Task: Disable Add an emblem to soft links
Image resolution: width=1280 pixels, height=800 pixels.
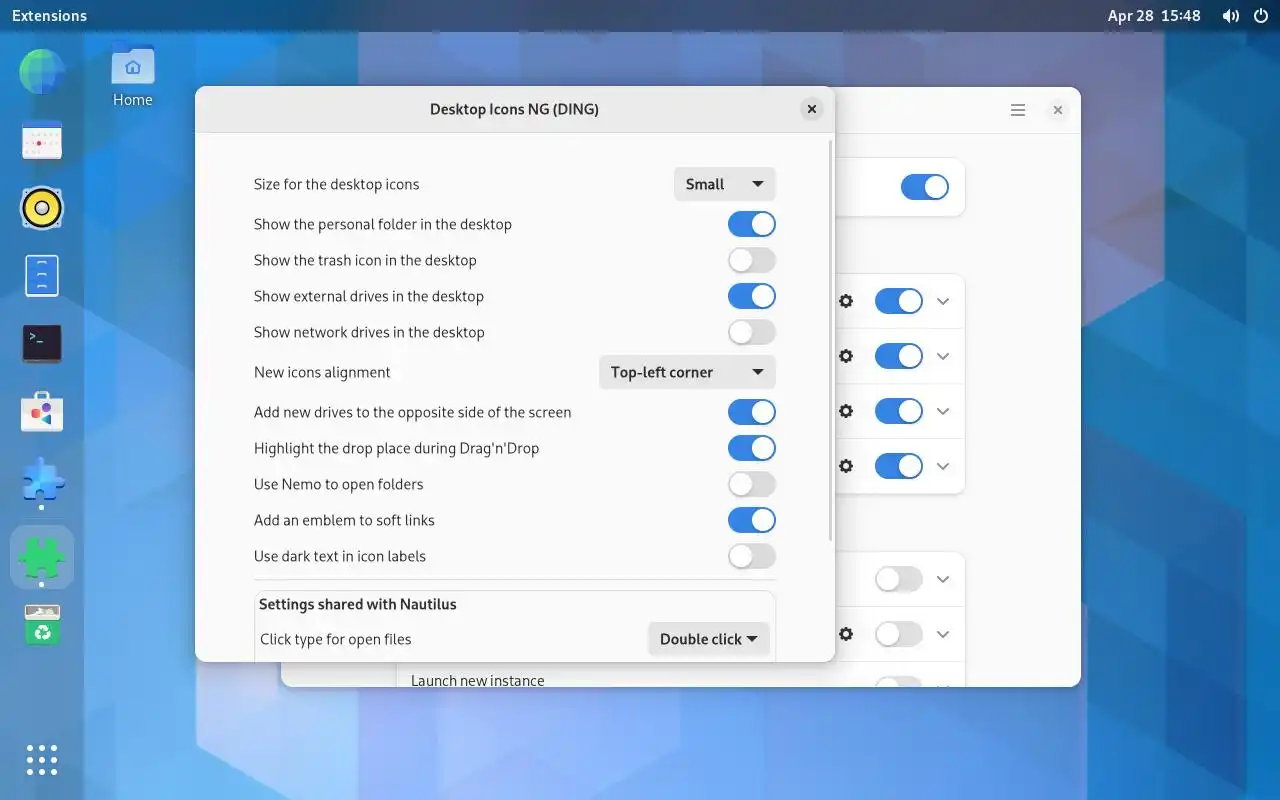Action: point(752,520)
